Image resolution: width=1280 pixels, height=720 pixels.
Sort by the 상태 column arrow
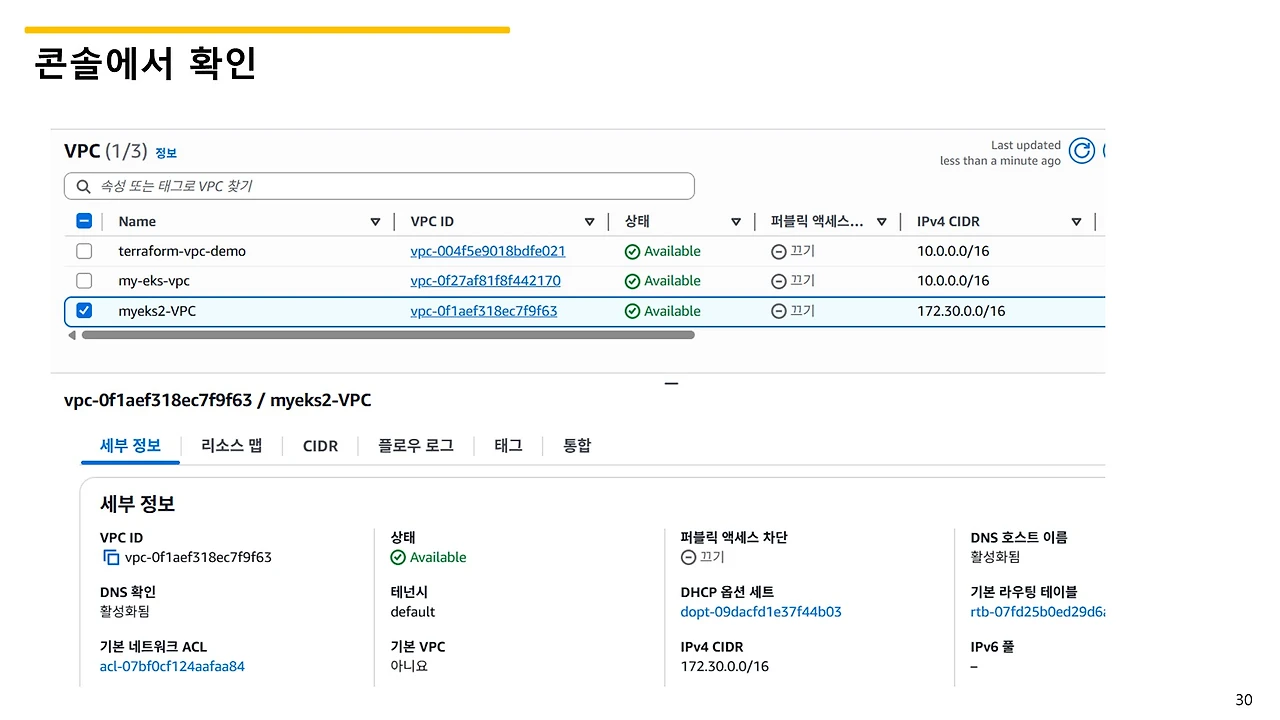[735, 222]
